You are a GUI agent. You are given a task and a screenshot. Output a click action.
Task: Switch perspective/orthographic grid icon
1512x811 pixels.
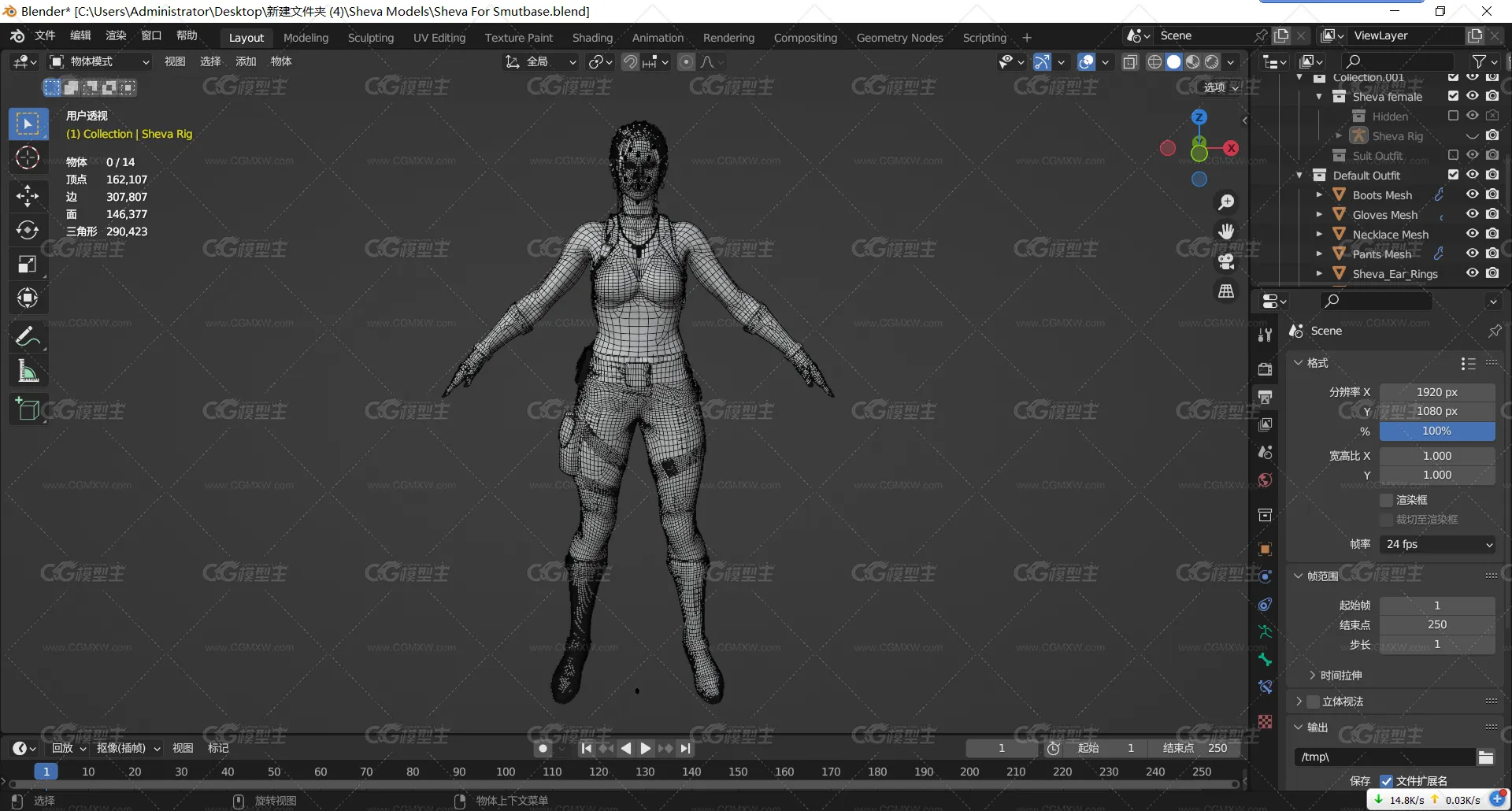click(x=1226, y=291)
